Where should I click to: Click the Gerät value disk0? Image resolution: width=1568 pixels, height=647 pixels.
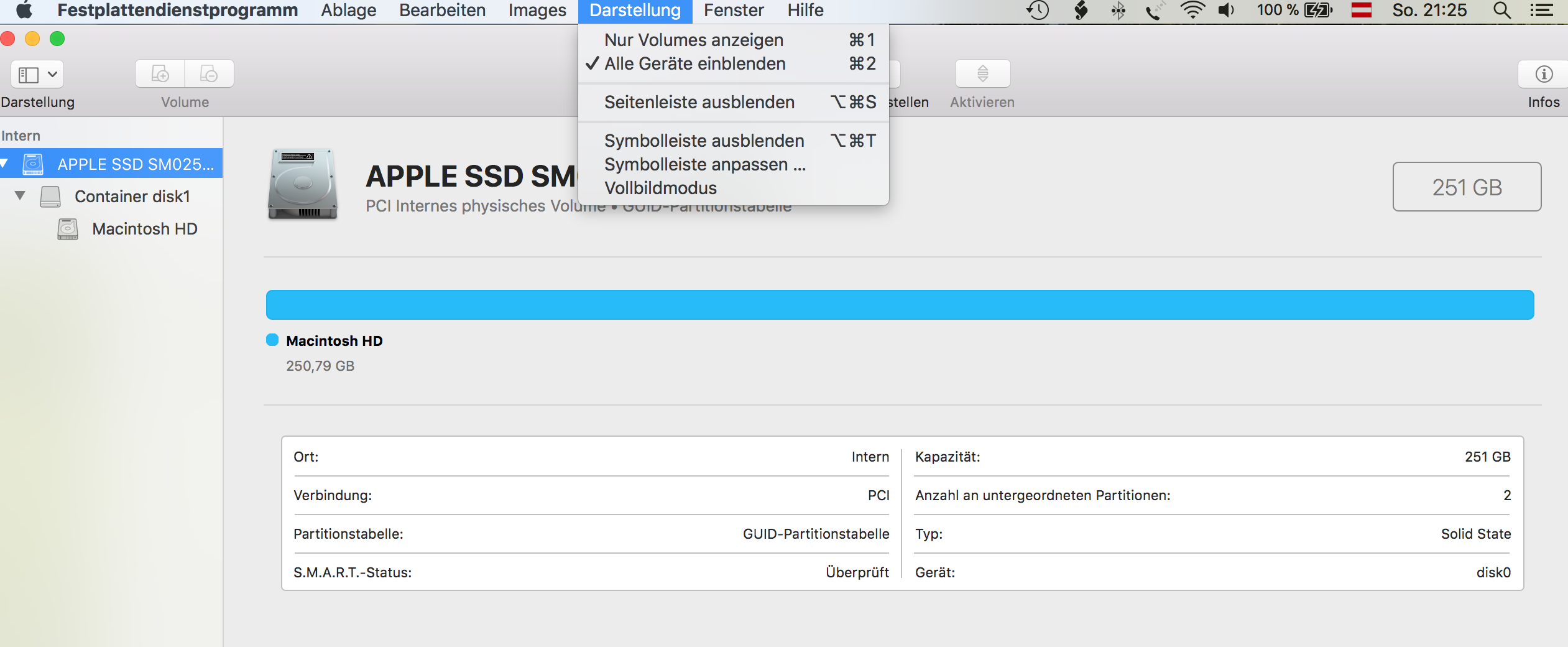click(x=1493, y=572)
